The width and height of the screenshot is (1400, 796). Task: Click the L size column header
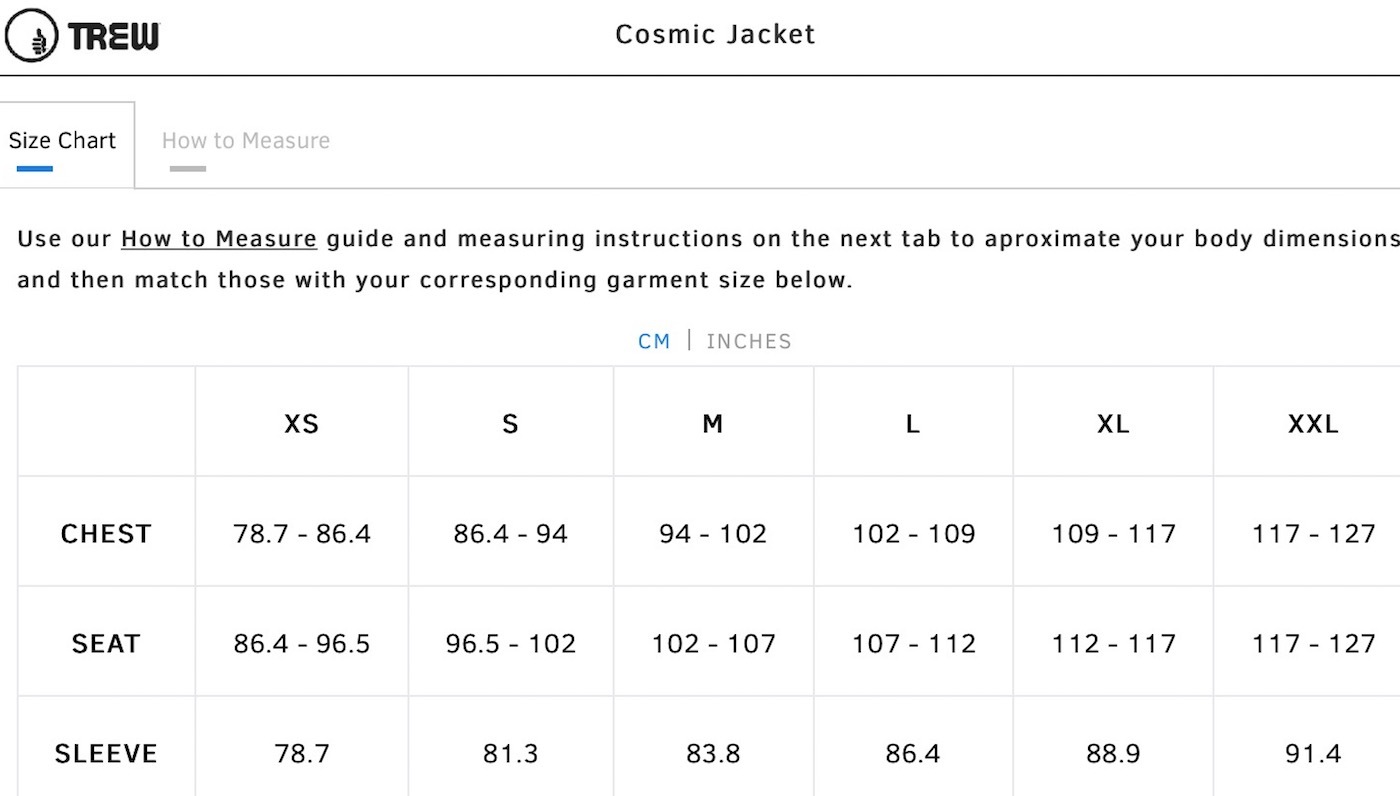pos(913,423)
